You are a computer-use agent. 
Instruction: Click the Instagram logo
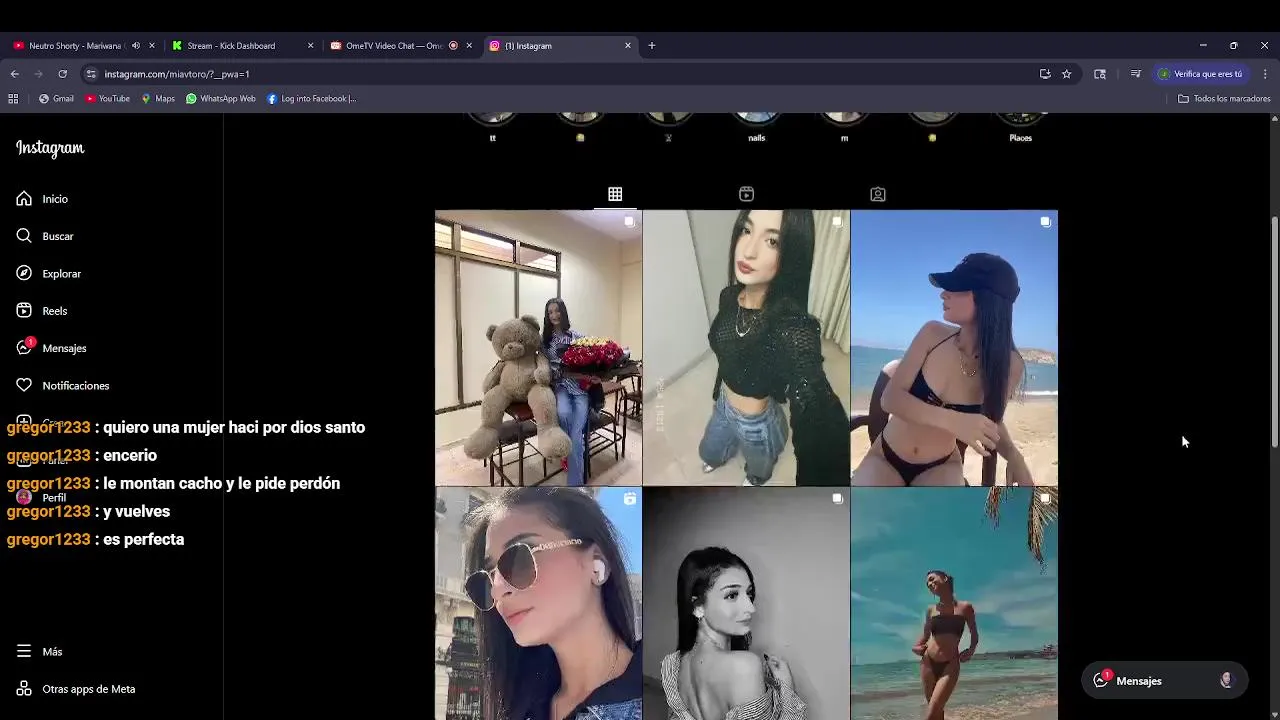[x=50, y=148]
